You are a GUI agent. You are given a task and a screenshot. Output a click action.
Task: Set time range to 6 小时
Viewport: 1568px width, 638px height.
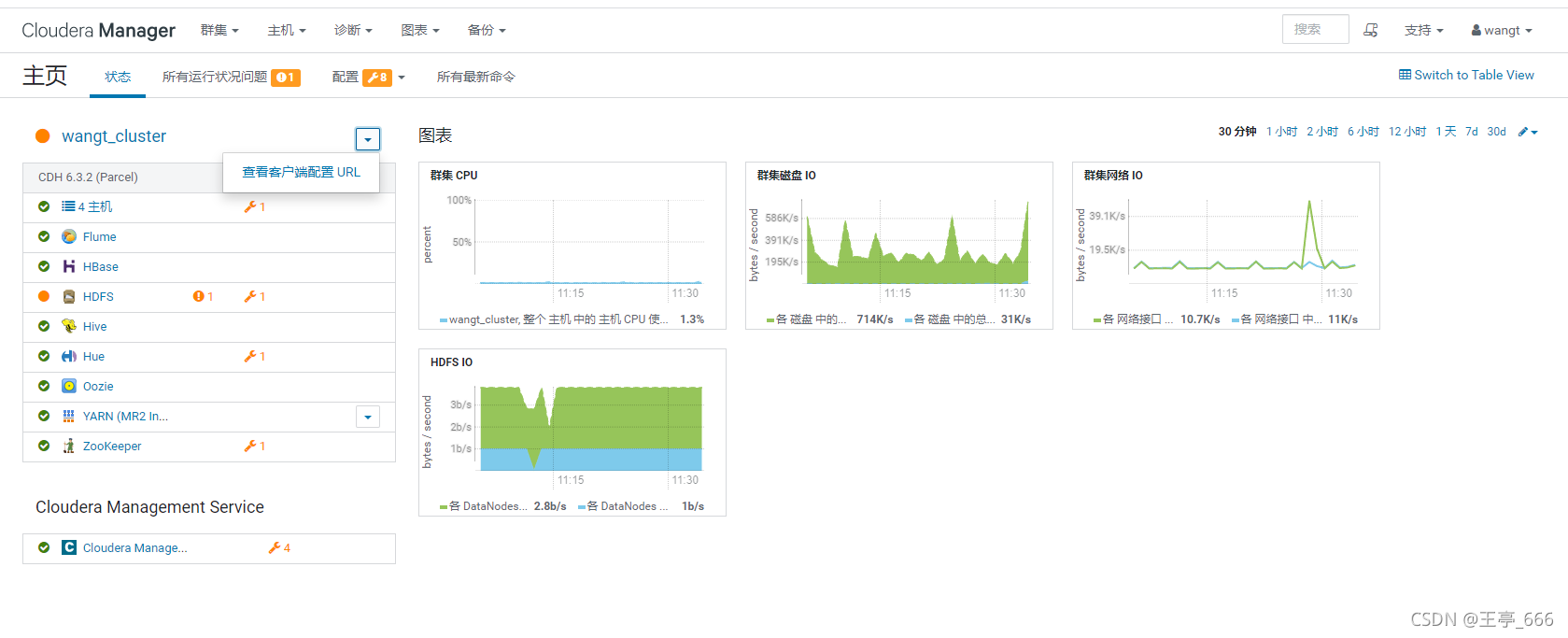point(1363,132)
